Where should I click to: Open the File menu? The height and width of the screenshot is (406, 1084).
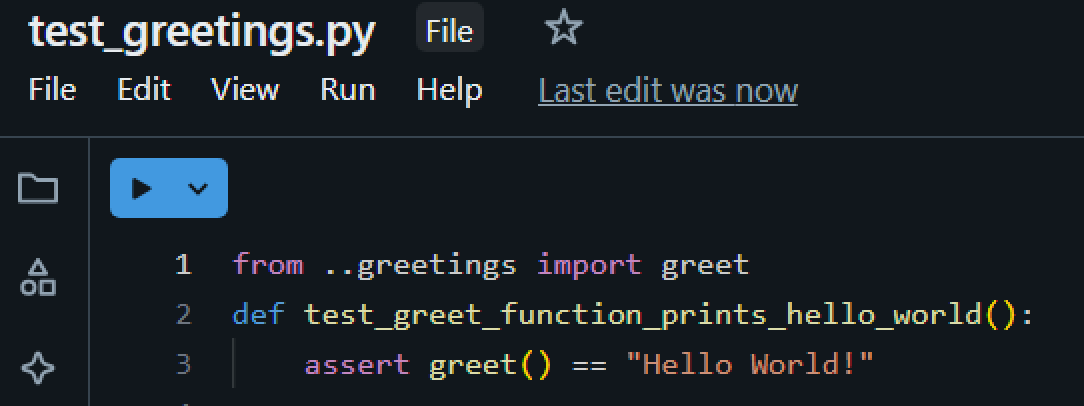coord(52,90)
